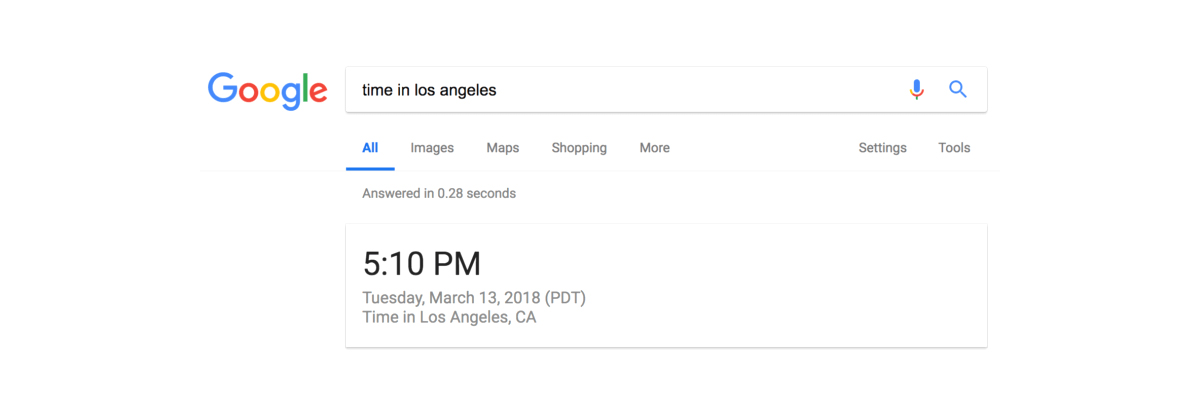Open the Settings menu
1200x400 pixels.
point(883,148)
